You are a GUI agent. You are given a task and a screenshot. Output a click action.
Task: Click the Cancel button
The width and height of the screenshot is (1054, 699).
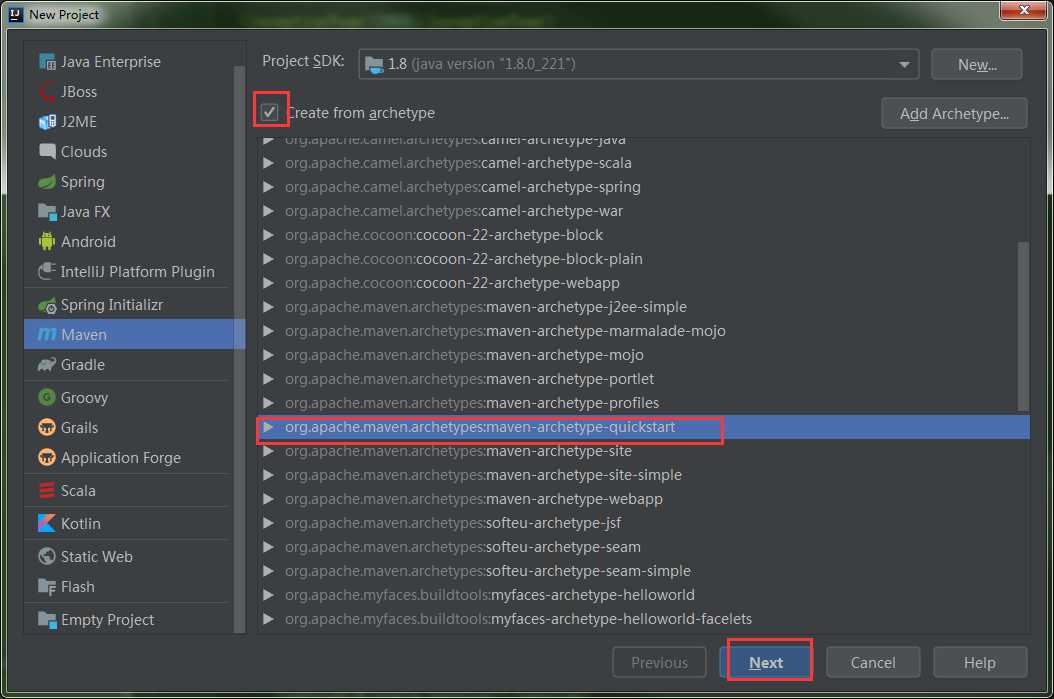point(873,663)
